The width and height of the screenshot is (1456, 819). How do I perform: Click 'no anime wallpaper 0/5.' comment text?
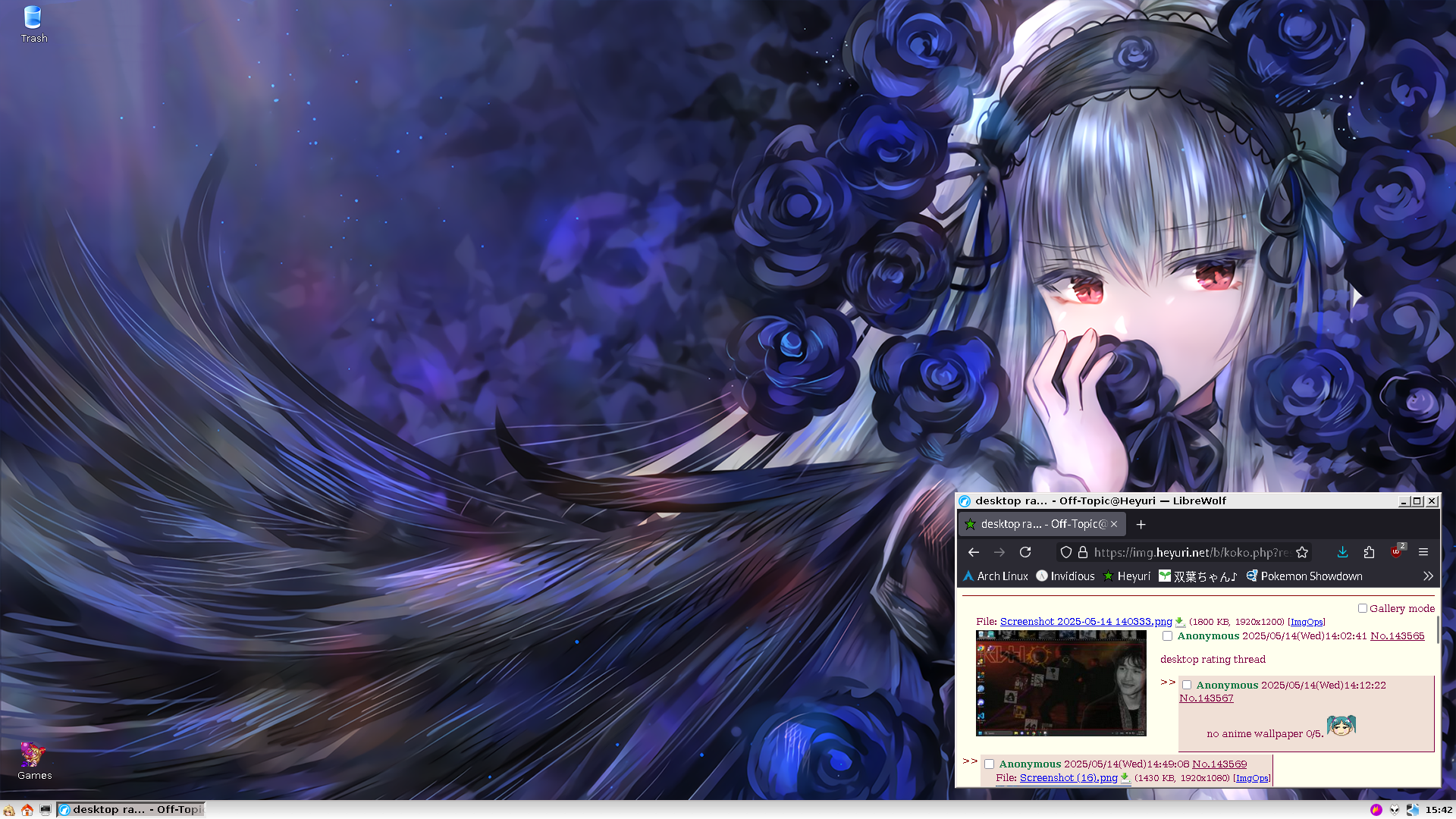(1265, 734)
